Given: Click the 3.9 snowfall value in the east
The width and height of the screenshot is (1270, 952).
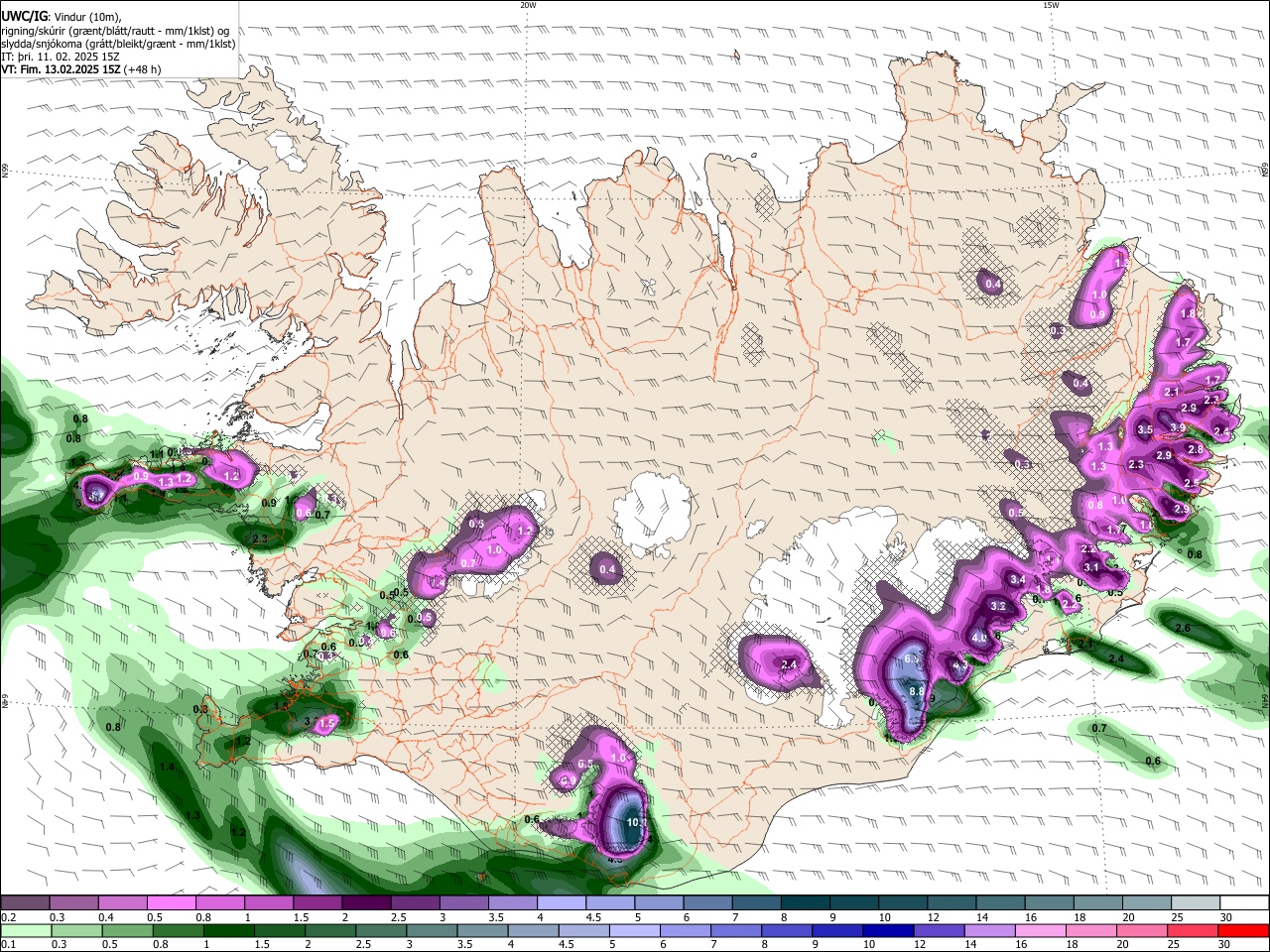Looking at the screenshot, I should (1178, 427).
